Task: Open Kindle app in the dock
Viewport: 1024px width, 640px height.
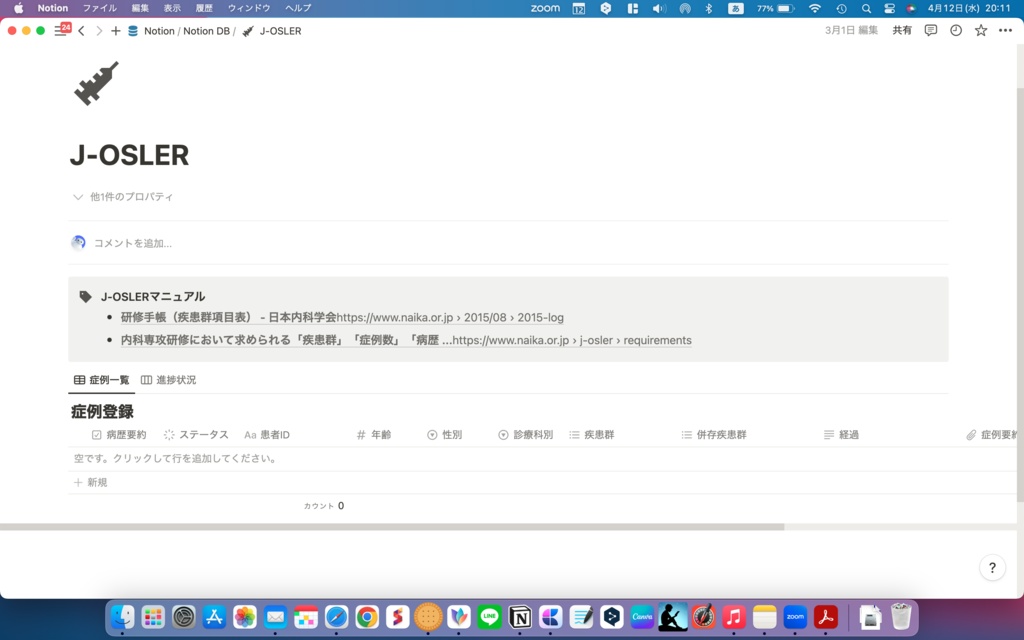Action: pyautogui.click(x=673, y=616)
